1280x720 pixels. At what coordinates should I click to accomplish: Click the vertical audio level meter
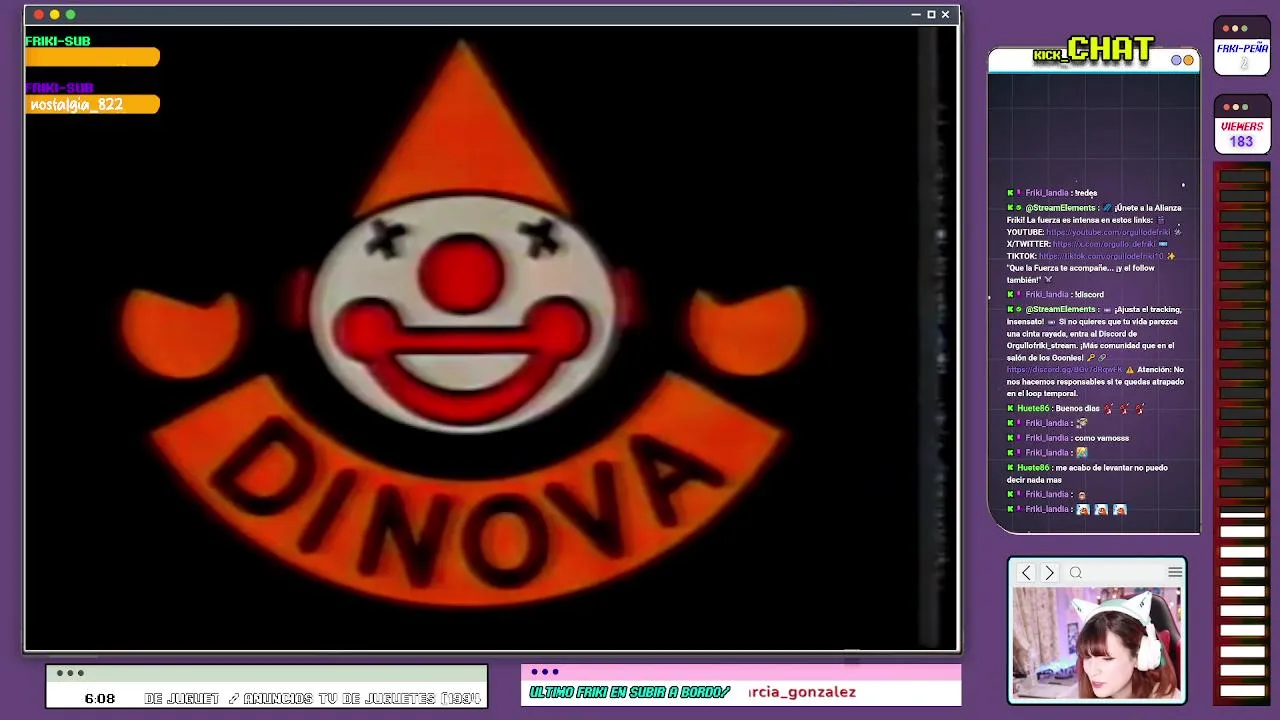(x=1242, y=435)
